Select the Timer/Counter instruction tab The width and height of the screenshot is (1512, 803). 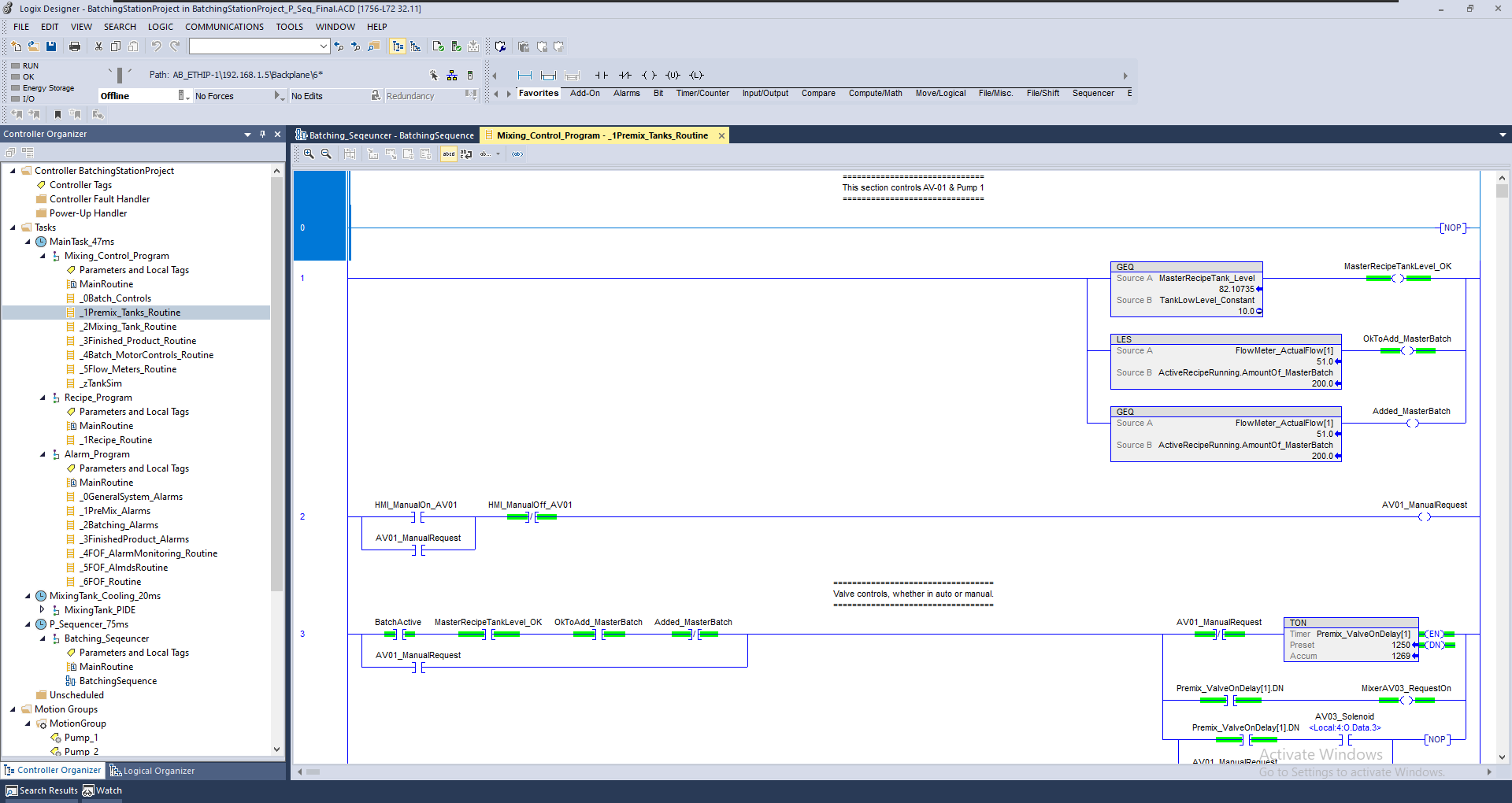[702, 94]
